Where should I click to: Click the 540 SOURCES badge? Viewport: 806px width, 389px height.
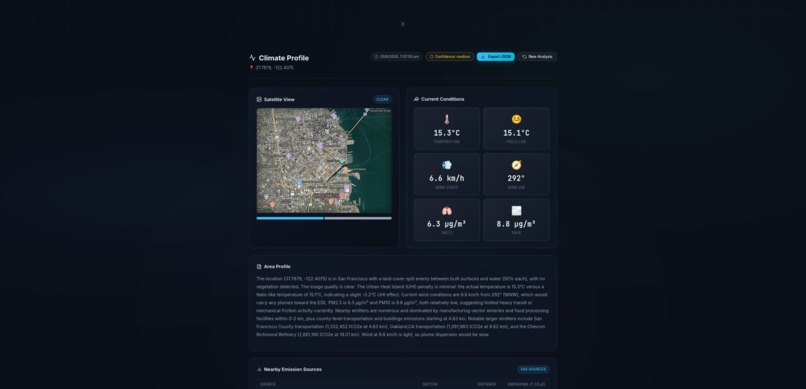click(533, 369)
